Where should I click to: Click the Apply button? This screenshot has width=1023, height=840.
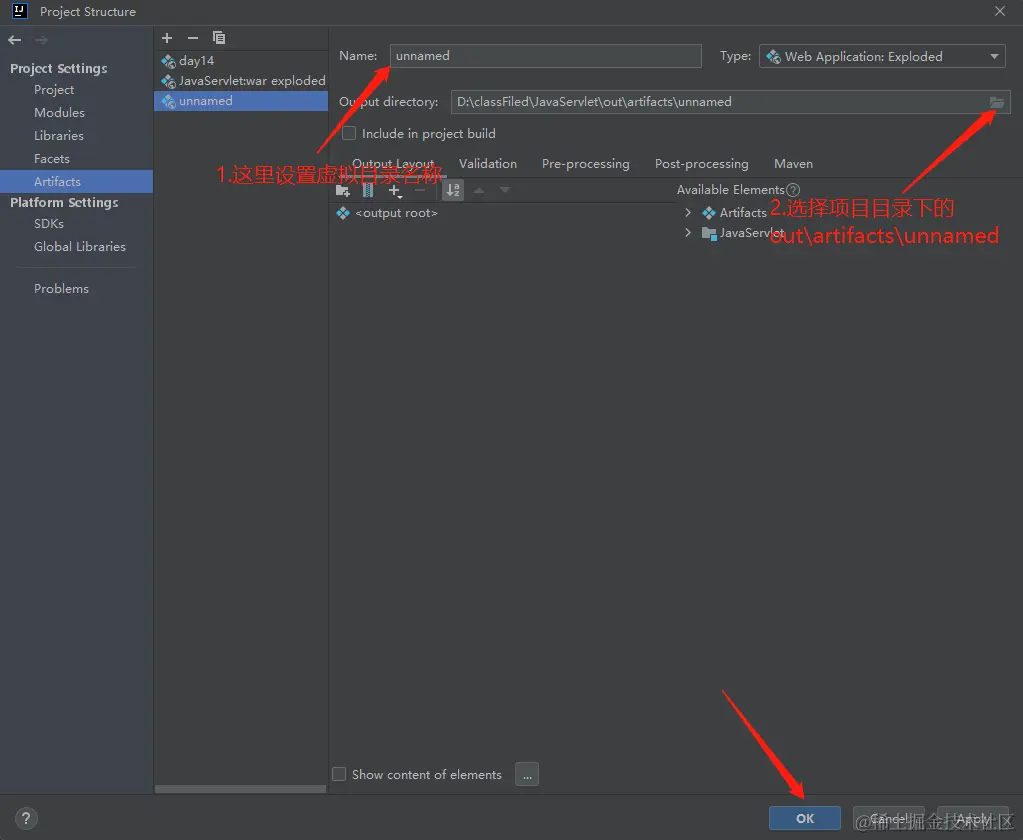coord(973,818)
